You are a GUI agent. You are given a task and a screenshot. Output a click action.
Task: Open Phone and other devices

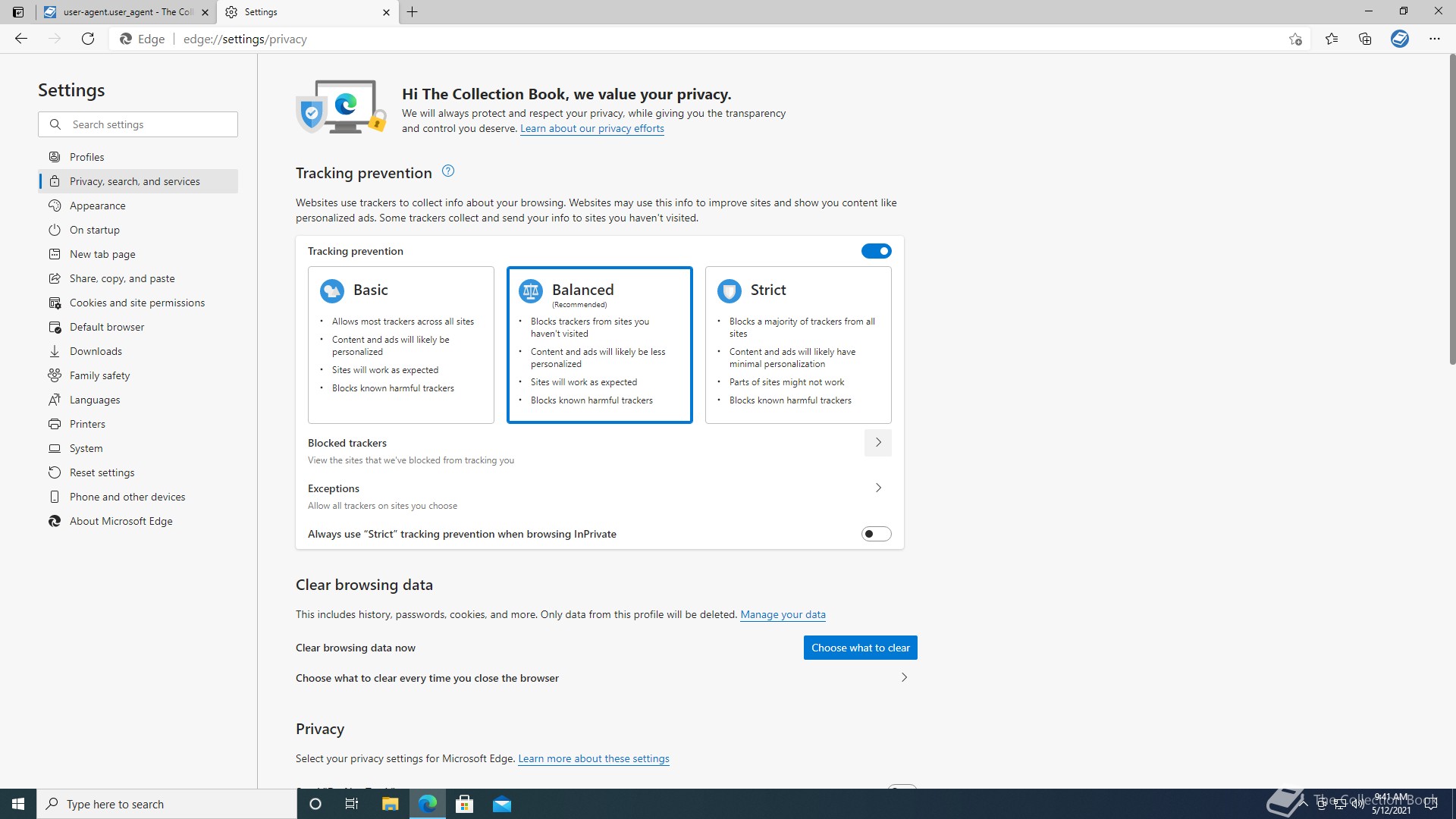[138, 497]
